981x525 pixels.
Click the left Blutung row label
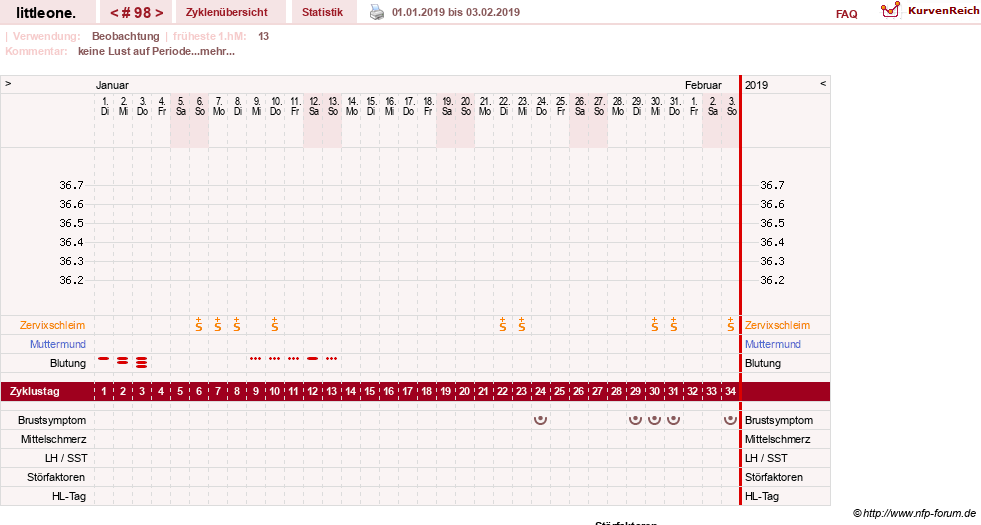coord(68,363)
